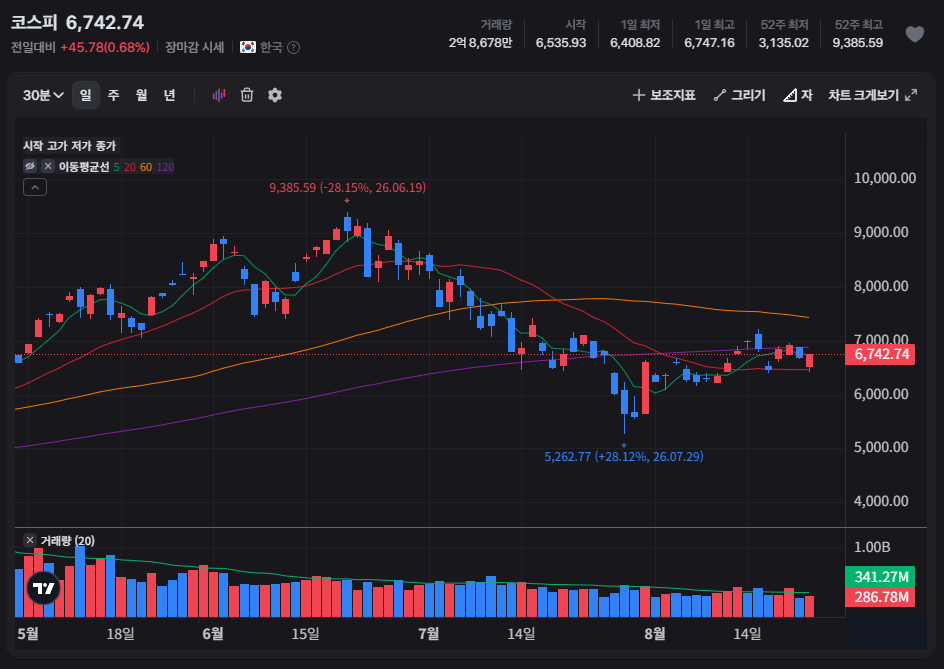Click the 거래량 (20) volume label
Image resolution: width=944 pixels, height=669 pixels.
coord(67,540)
